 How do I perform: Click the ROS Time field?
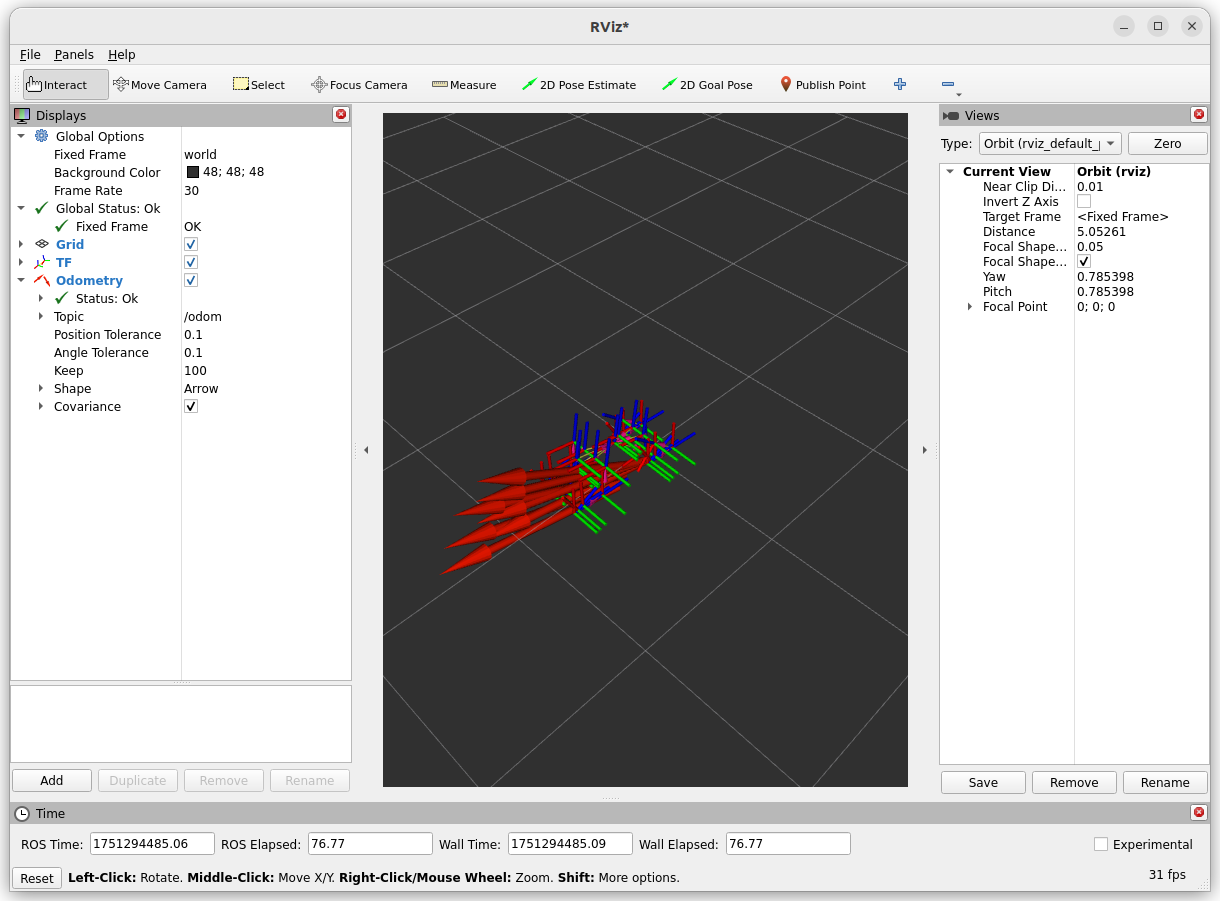click(x=152, y=843)
